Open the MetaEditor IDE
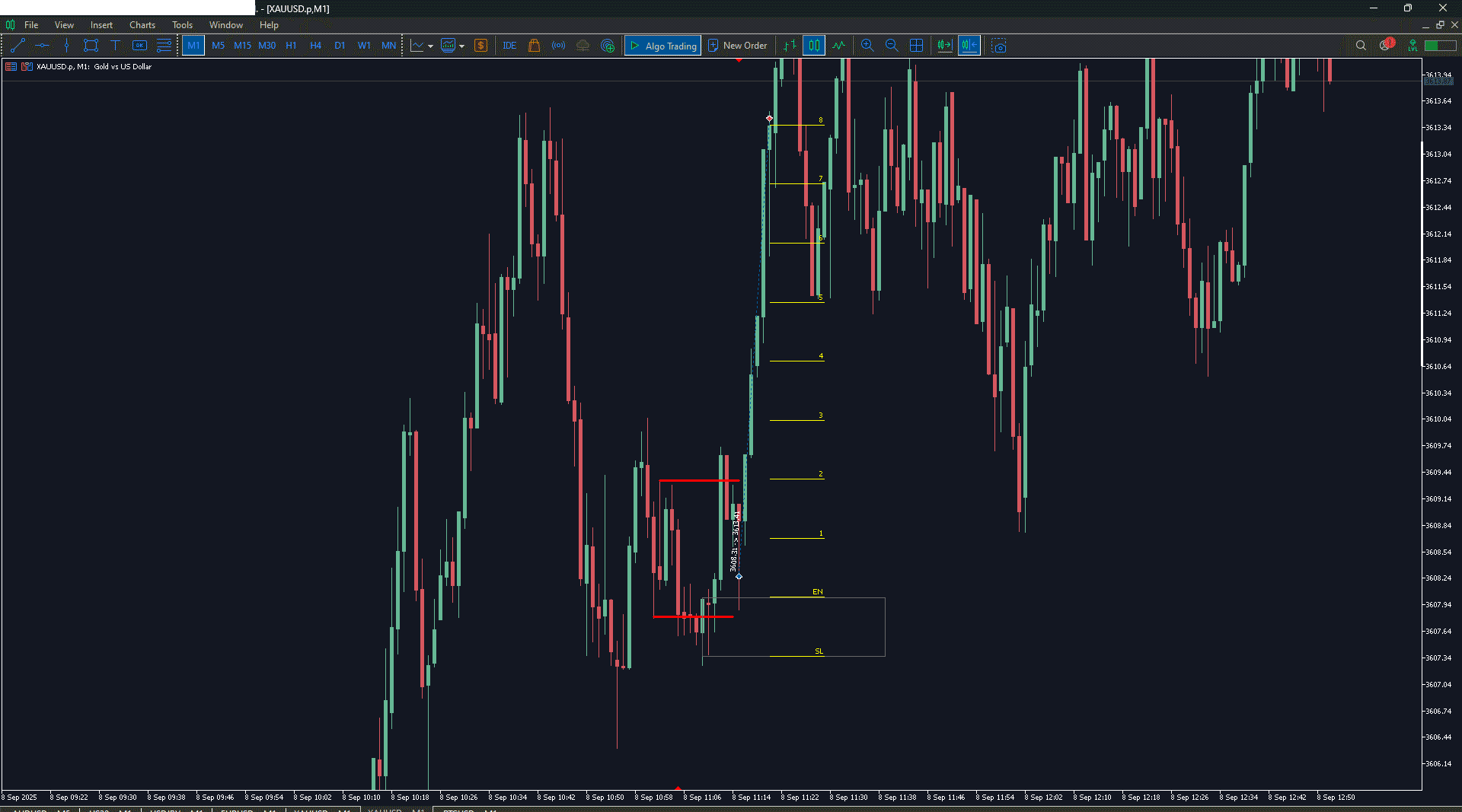The width and height of the screenshot is (1462, 812). point(509,46)
